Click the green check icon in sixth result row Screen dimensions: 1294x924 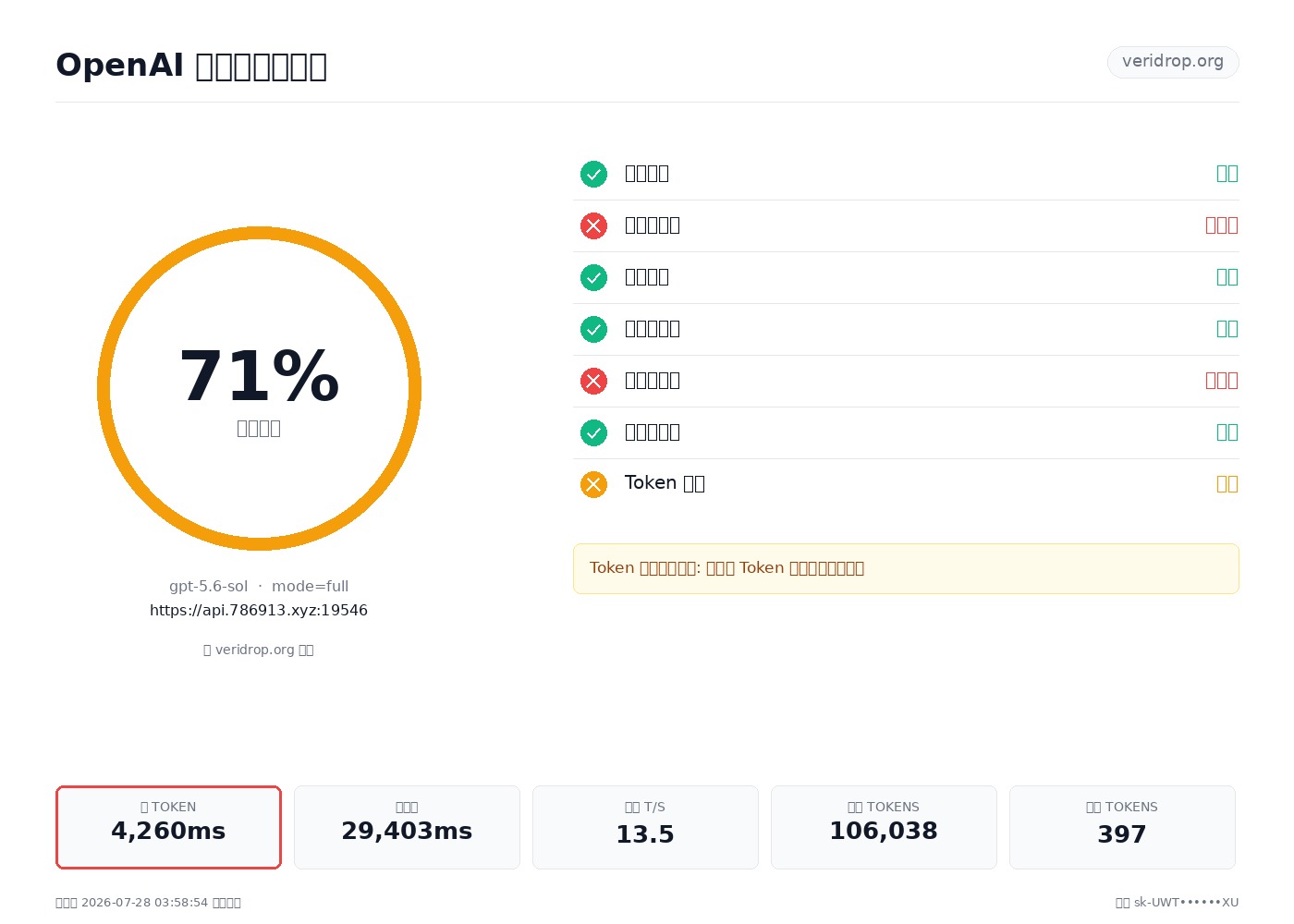[593, 432]
